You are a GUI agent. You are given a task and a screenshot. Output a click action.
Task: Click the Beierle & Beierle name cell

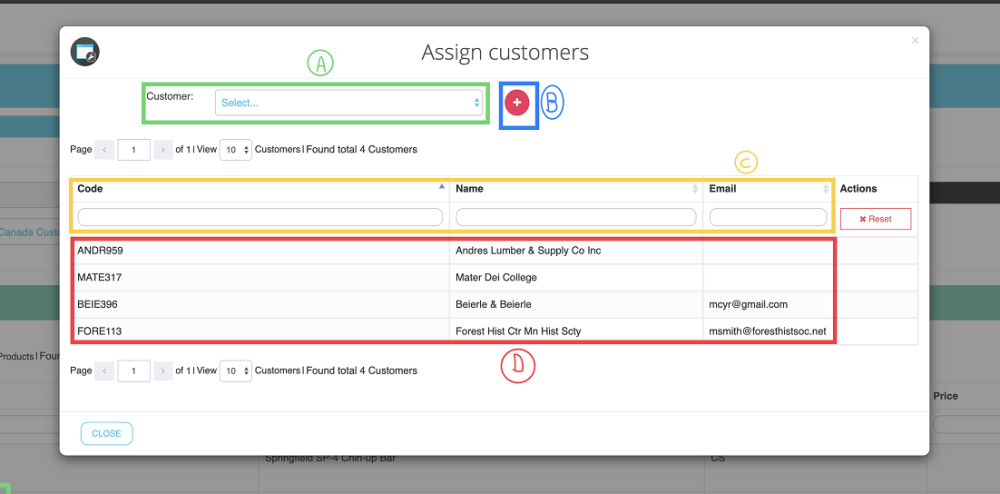click(576, 304)
